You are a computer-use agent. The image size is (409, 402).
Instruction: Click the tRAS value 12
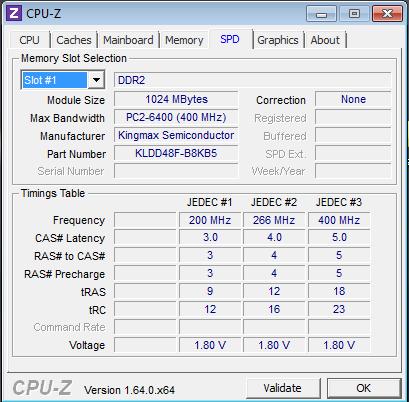[274, 291]
